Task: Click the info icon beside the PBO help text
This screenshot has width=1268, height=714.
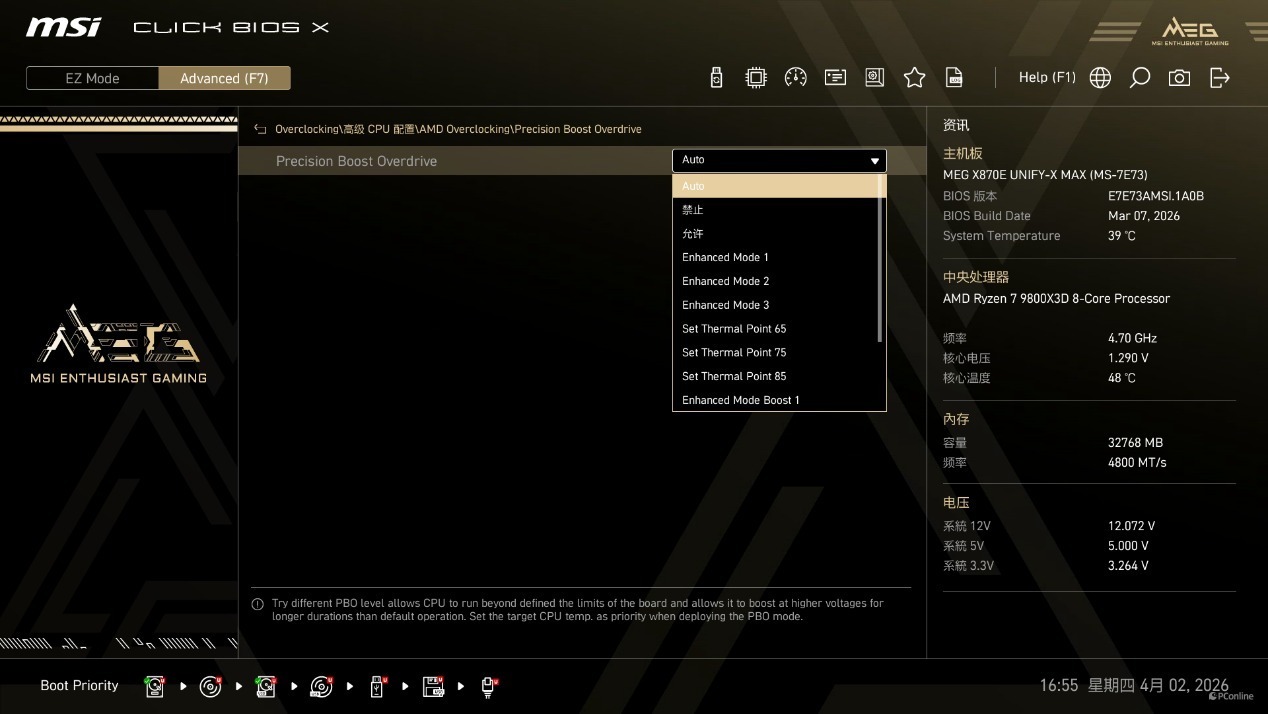Action: click(x=258, y=604)
